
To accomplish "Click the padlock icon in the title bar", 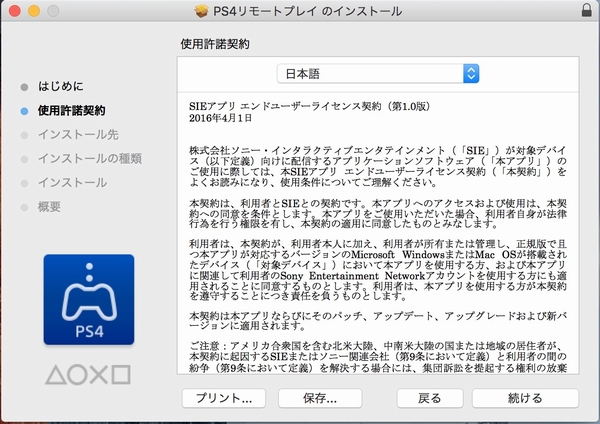I will pos(585,11).
